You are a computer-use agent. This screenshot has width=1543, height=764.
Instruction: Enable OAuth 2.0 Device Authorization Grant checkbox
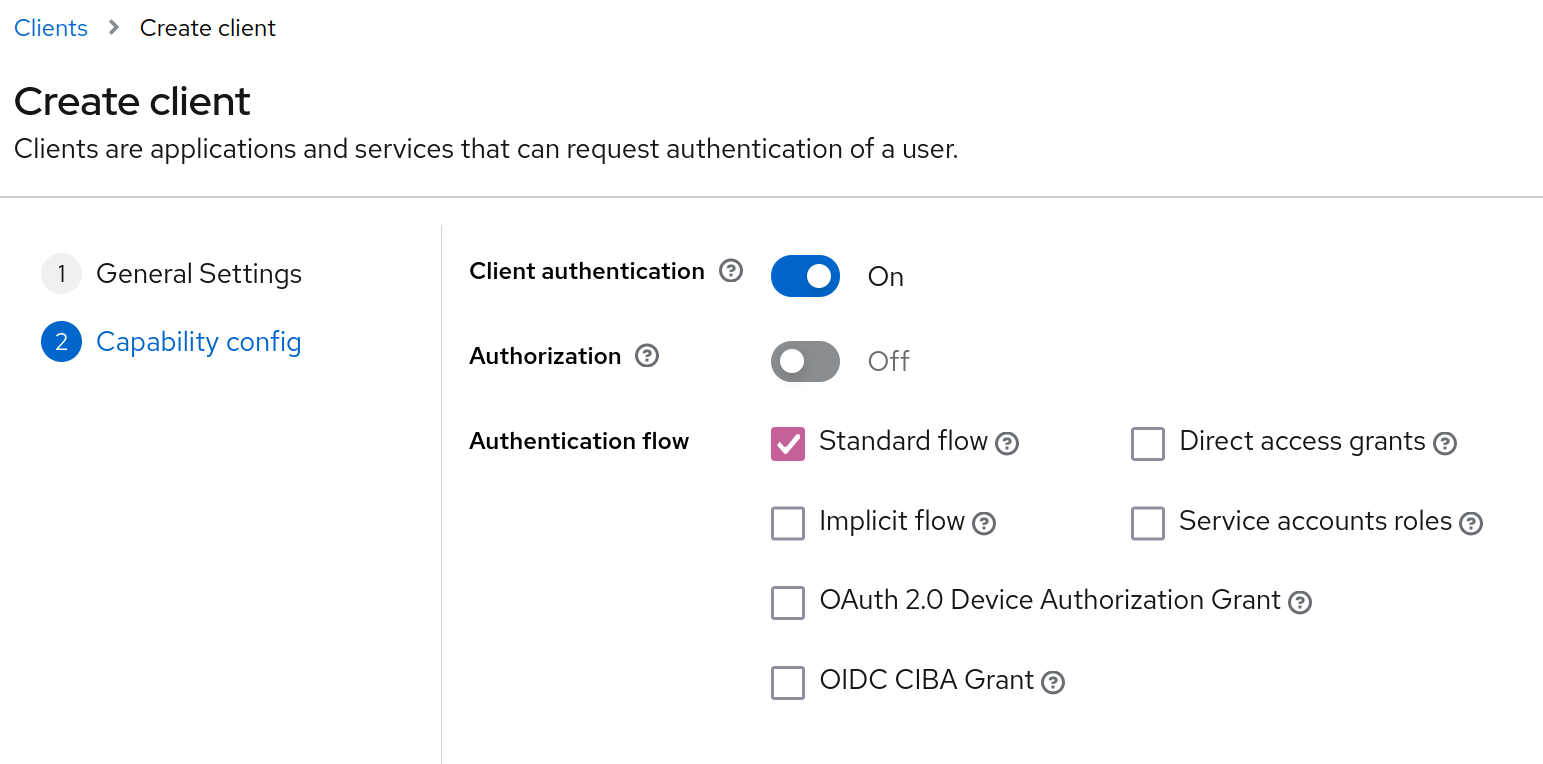pyautogui.click(x=788, y=603)
